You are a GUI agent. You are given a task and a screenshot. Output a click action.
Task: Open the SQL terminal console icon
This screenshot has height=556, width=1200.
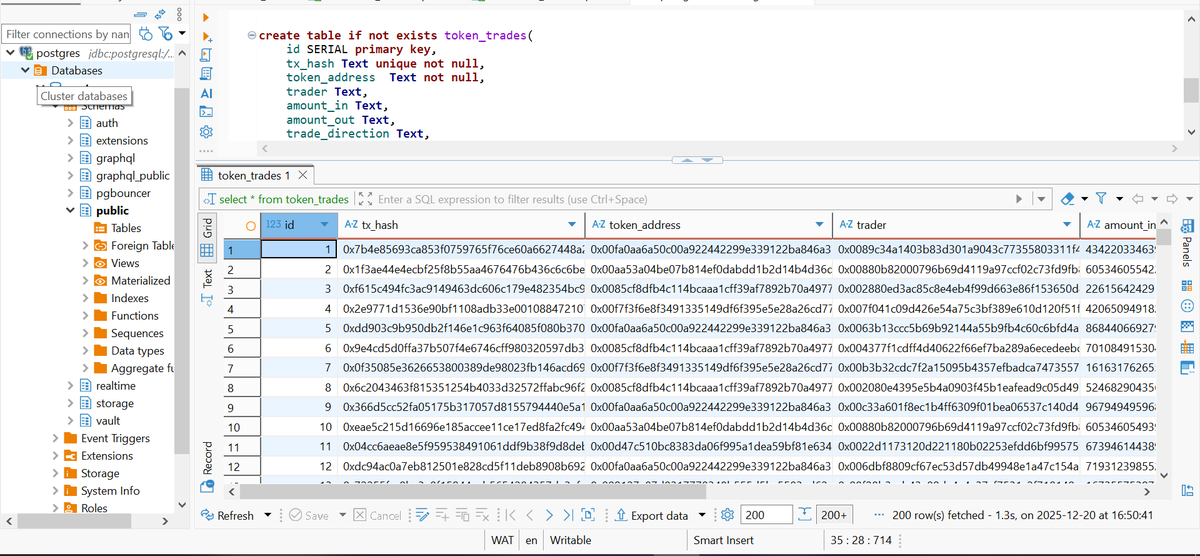click(206, 111)
